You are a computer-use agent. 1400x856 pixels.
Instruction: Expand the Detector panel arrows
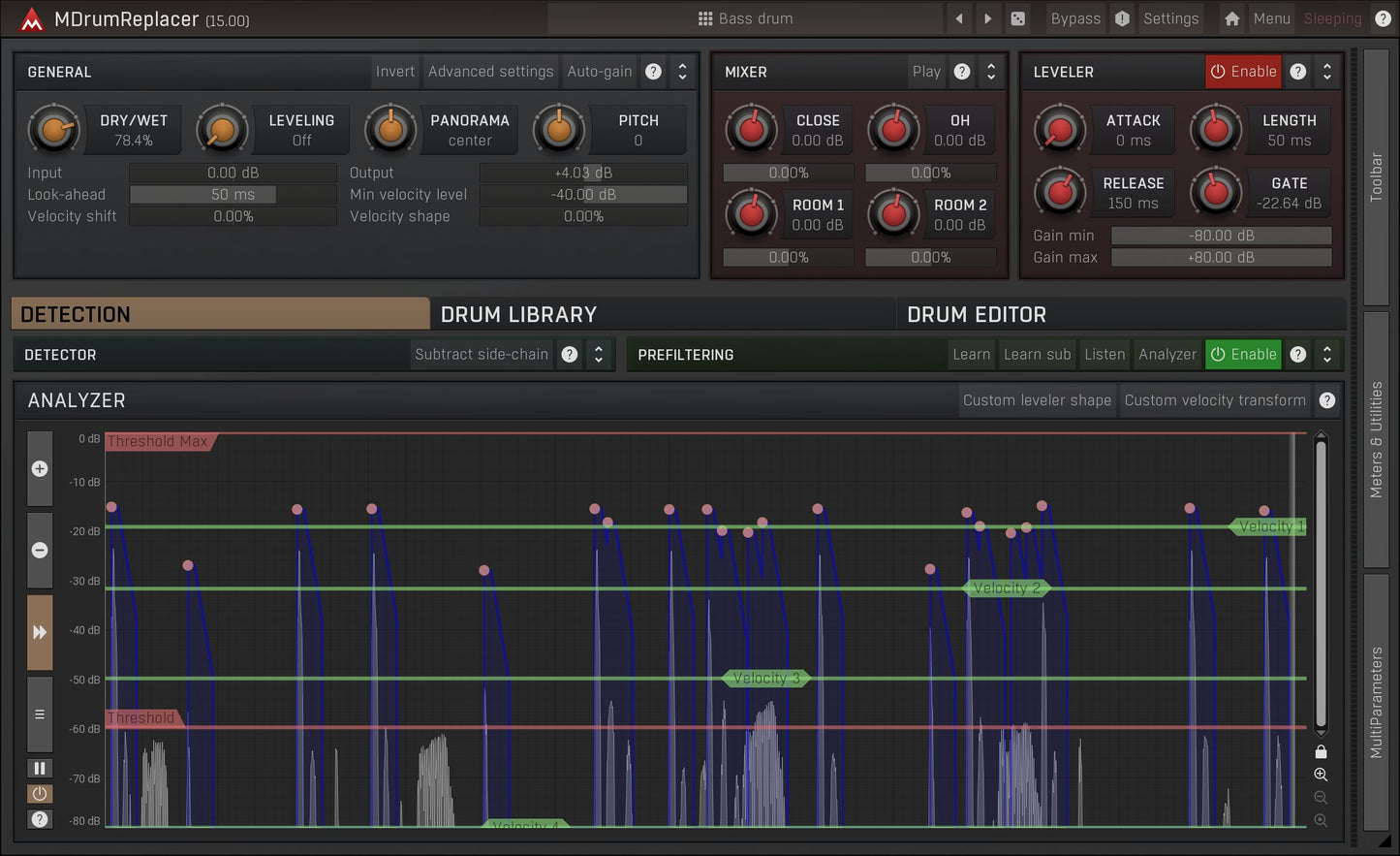599,355
